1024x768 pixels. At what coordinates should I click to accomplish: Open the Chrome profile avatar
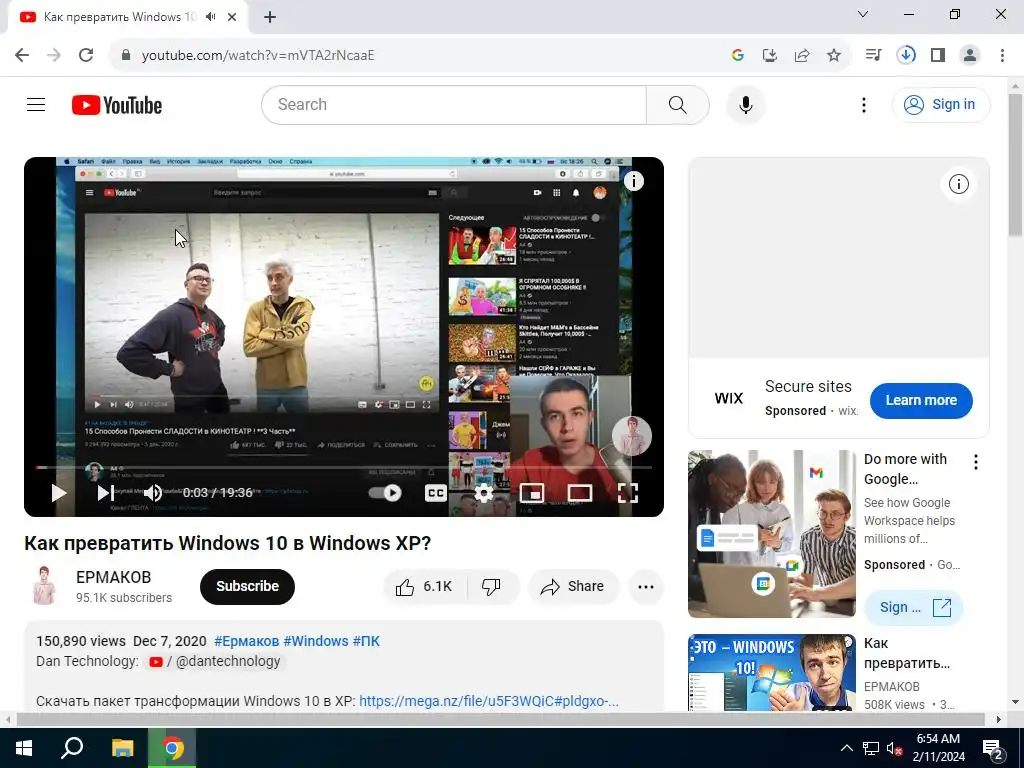[x=970, y=55]
